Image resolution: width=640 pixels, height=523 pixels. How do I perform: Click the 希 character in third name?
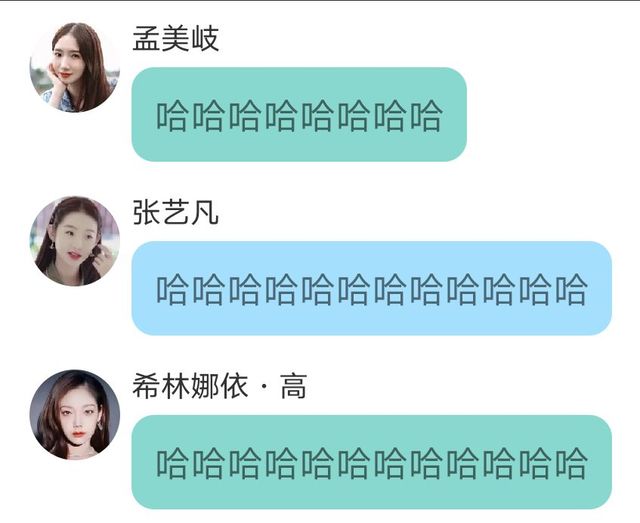pyautogui.click(x=147, y=386)
